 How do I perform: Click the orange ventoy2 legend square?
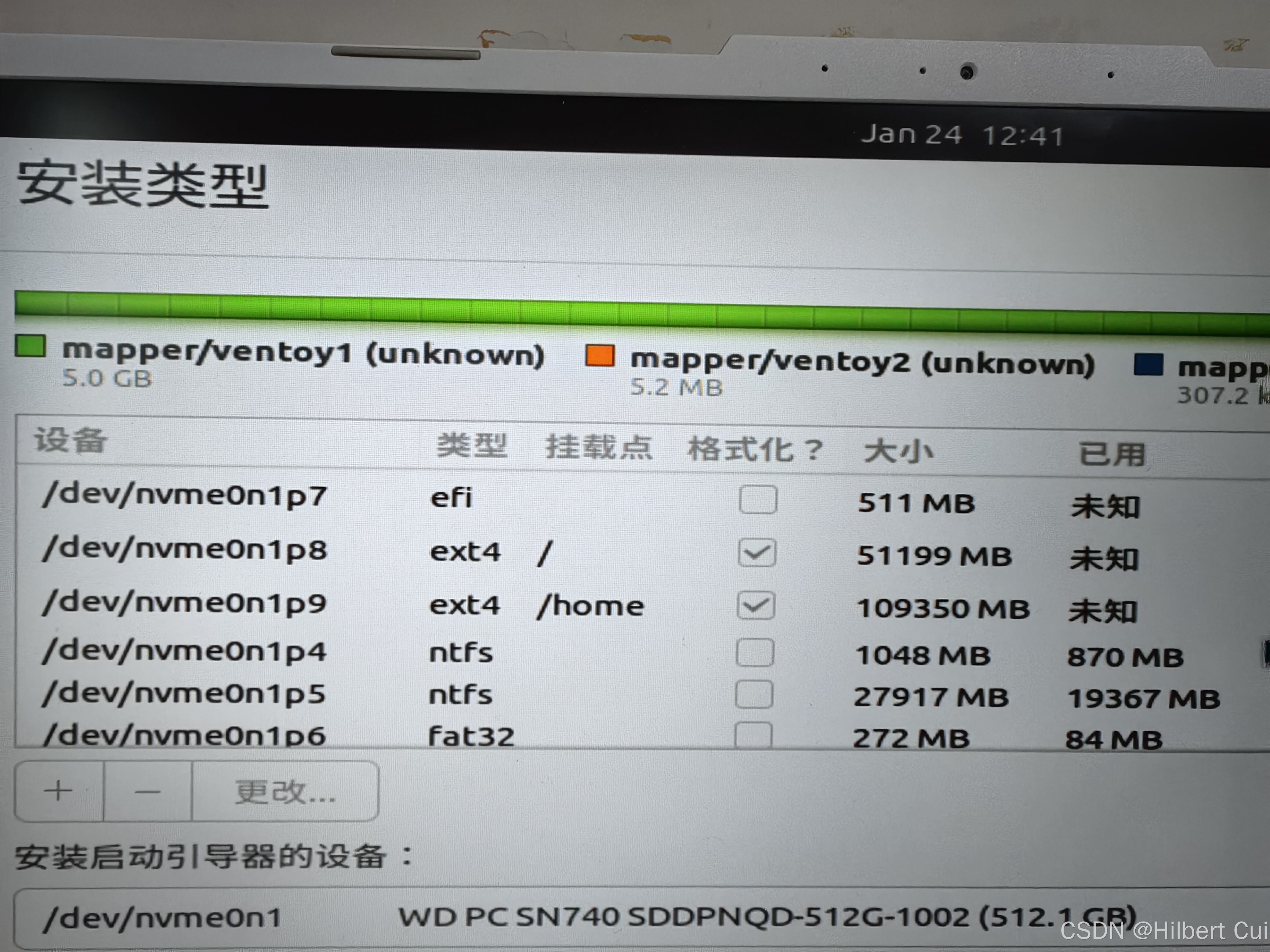coord(599,355)
